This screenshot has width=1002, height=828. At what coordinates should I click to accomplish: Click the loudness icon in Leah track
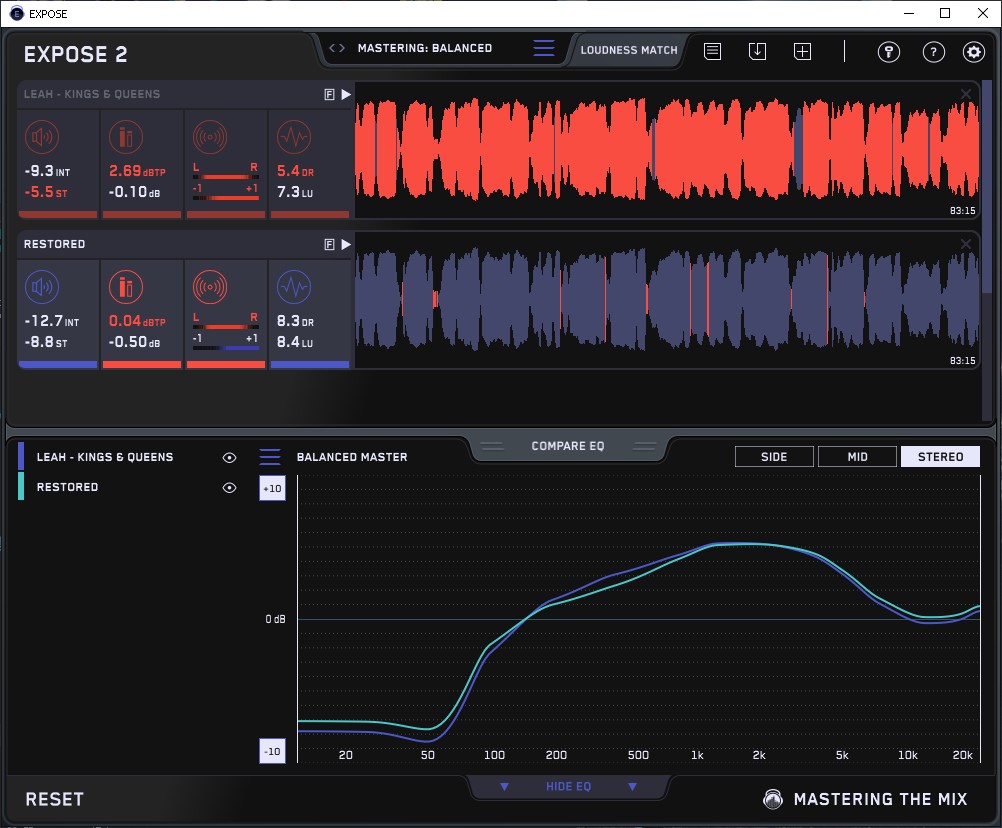click(42, 137)
